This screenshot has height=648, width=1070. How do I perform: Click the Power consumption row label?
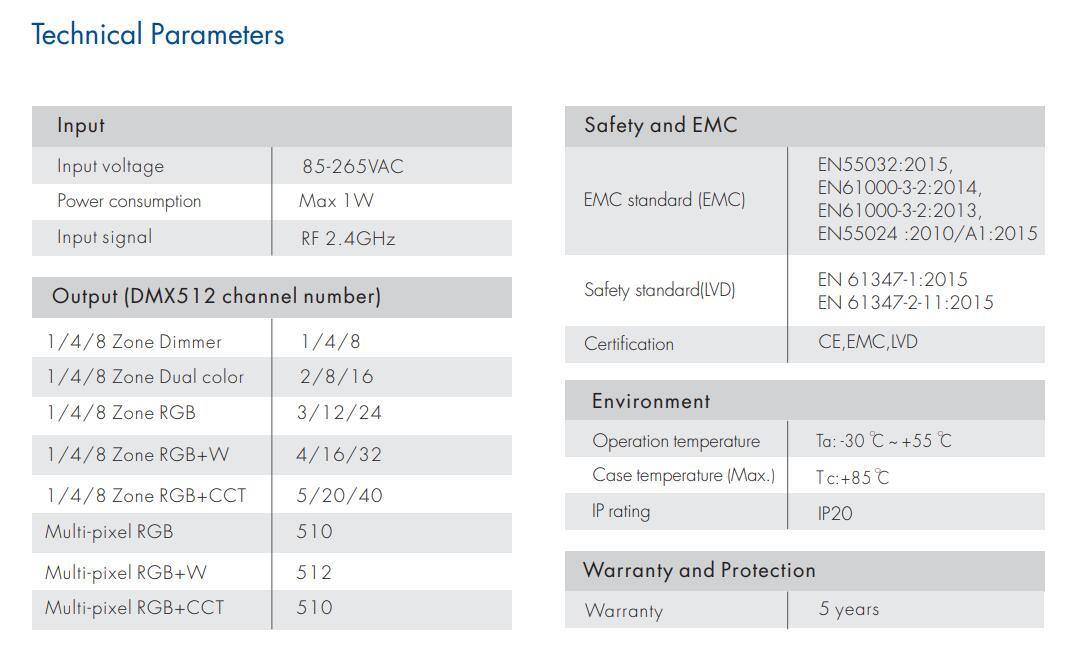point(129,201)
